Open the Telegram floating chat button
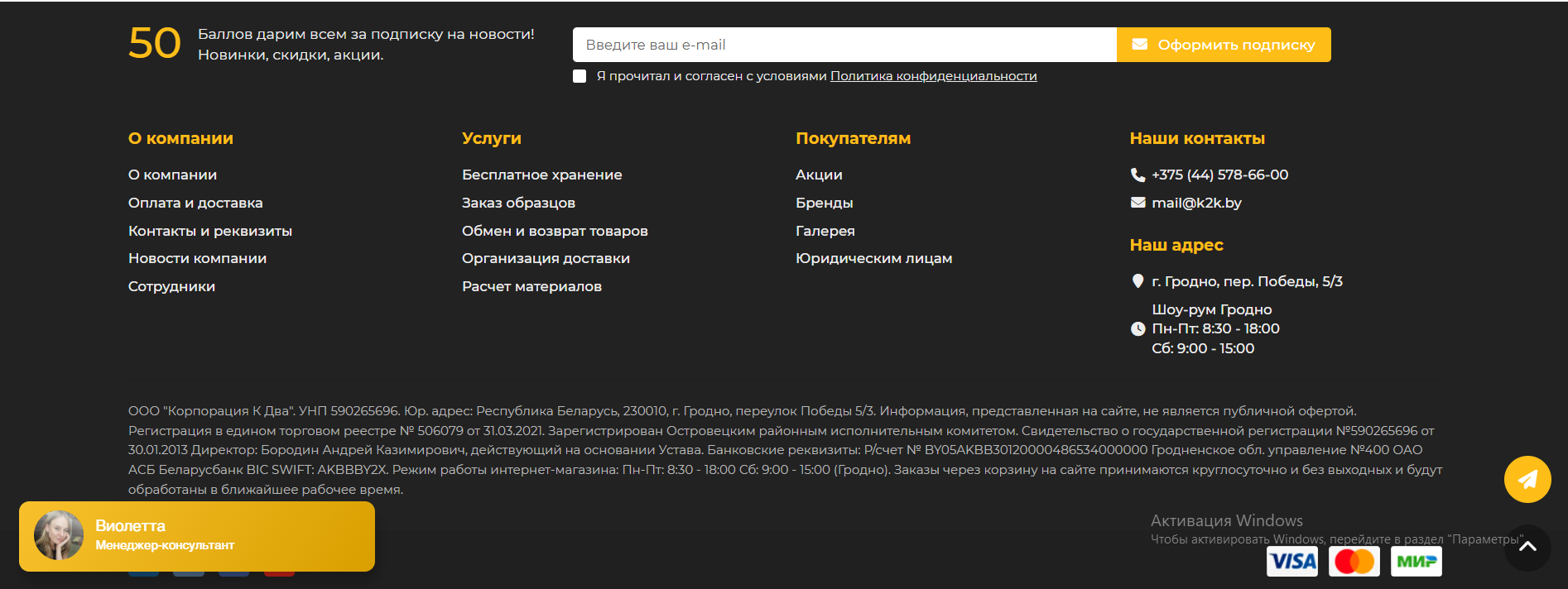Screen dimensions: 1568x589 [1527, 479]
